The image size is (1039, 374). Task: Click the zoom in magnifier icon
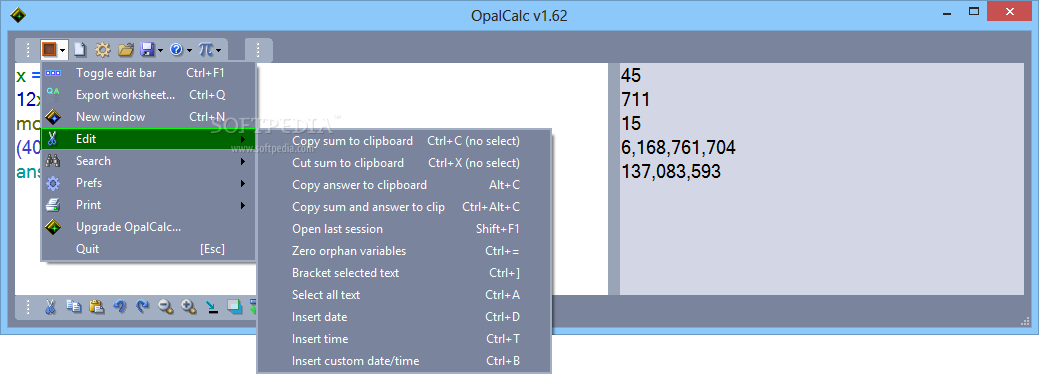coord(189,306)
